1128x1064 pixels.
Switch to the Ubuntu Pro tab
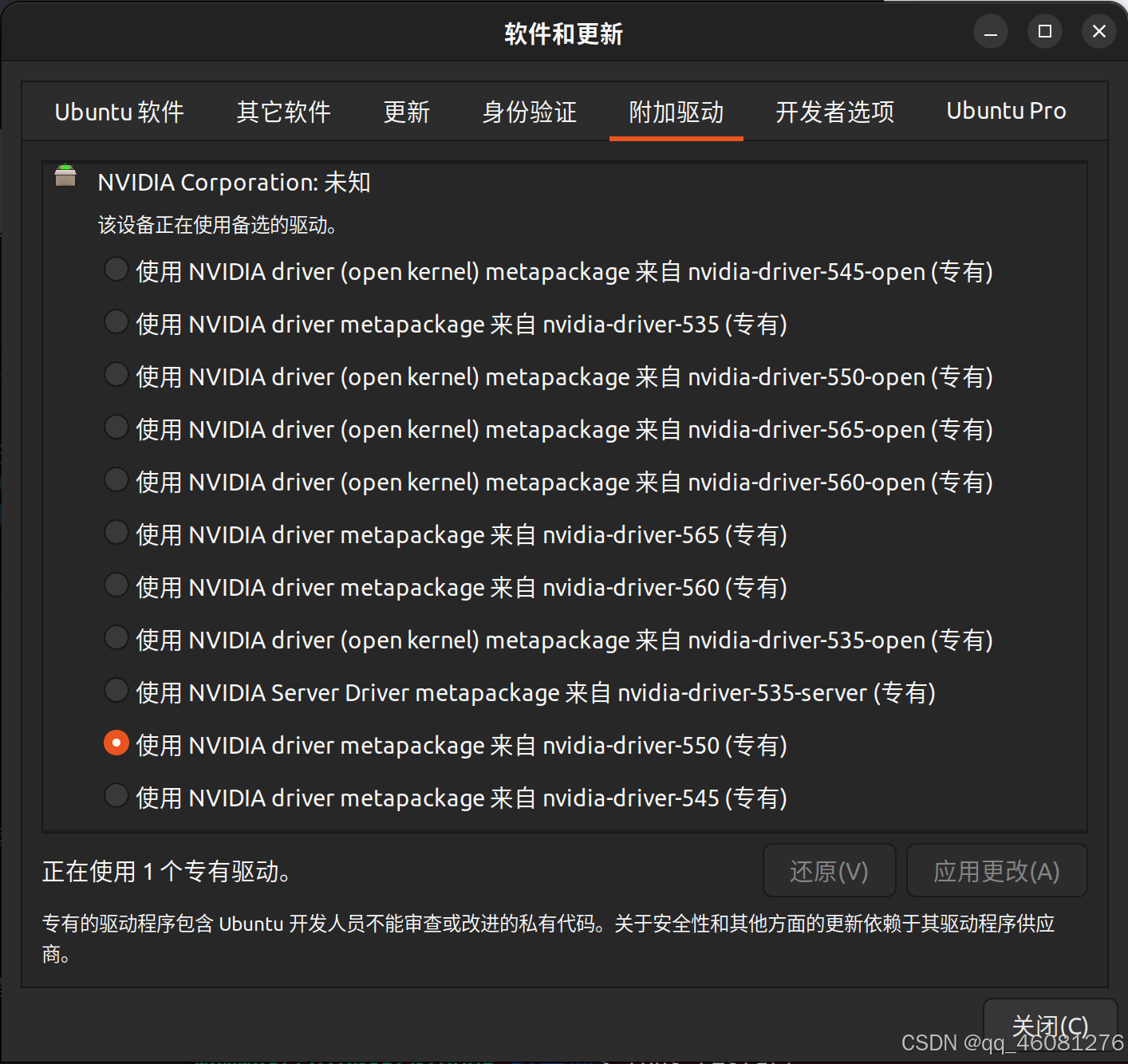(x=1006, y=112)
